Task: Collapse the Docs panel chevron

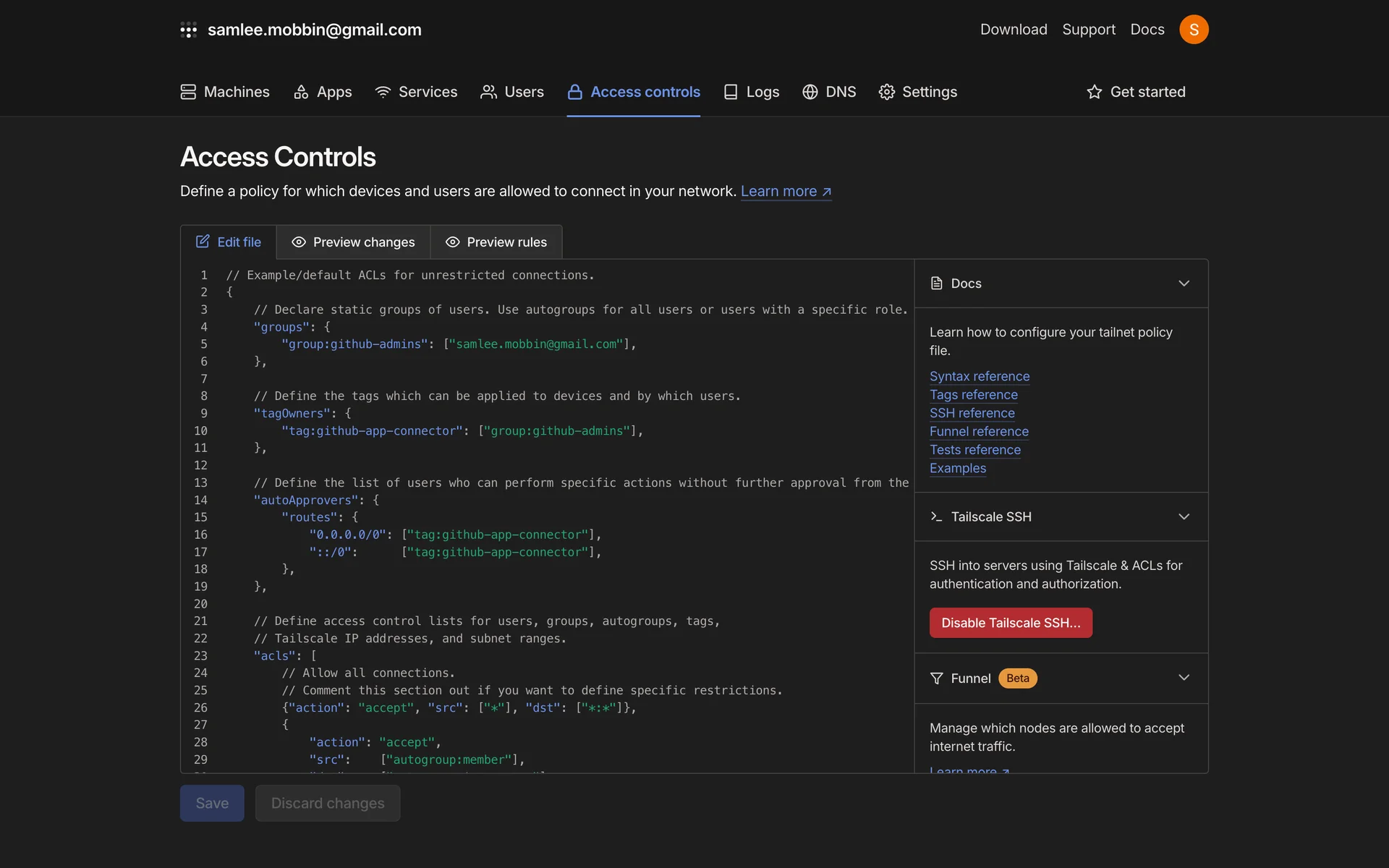Action: pos(1184,284)
